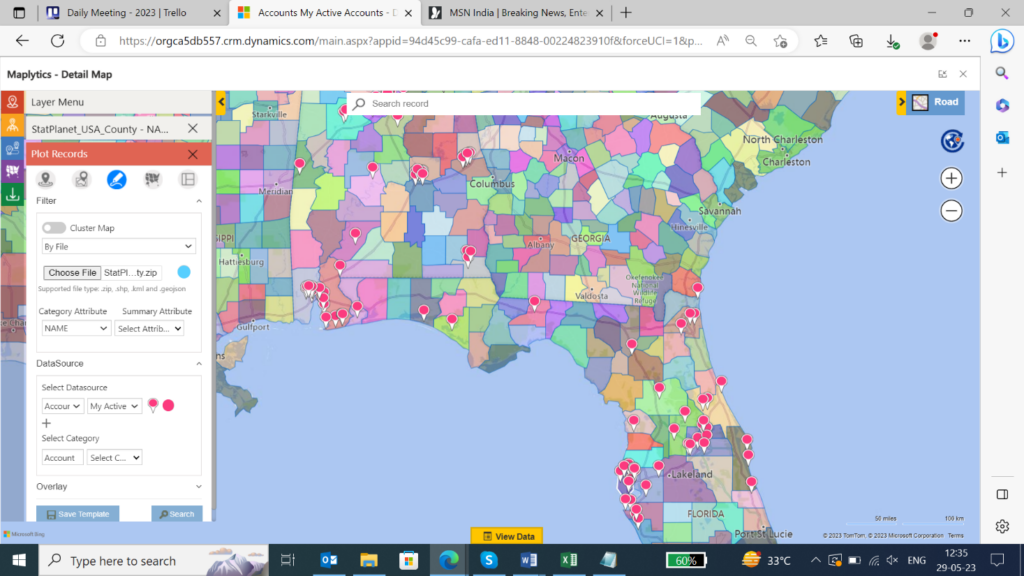Viewport: 1024px width, 576px height.
Task: Select the active pen icon in Plot Records
Action: pyautogui.click(x=117, y=179)
